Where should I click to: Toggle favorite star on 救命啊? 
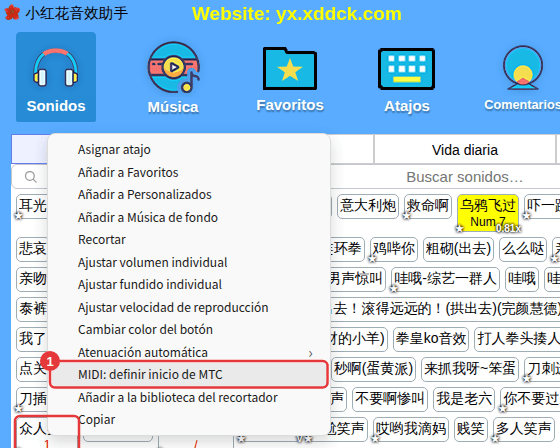pyautogui.click(x=406, y=216)
